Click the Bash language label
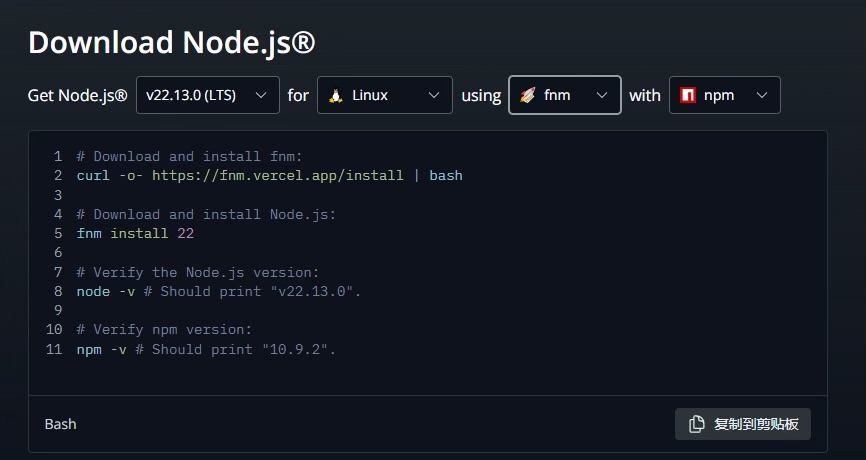Viewport: 866px width, 460px height. click(60, 424)
